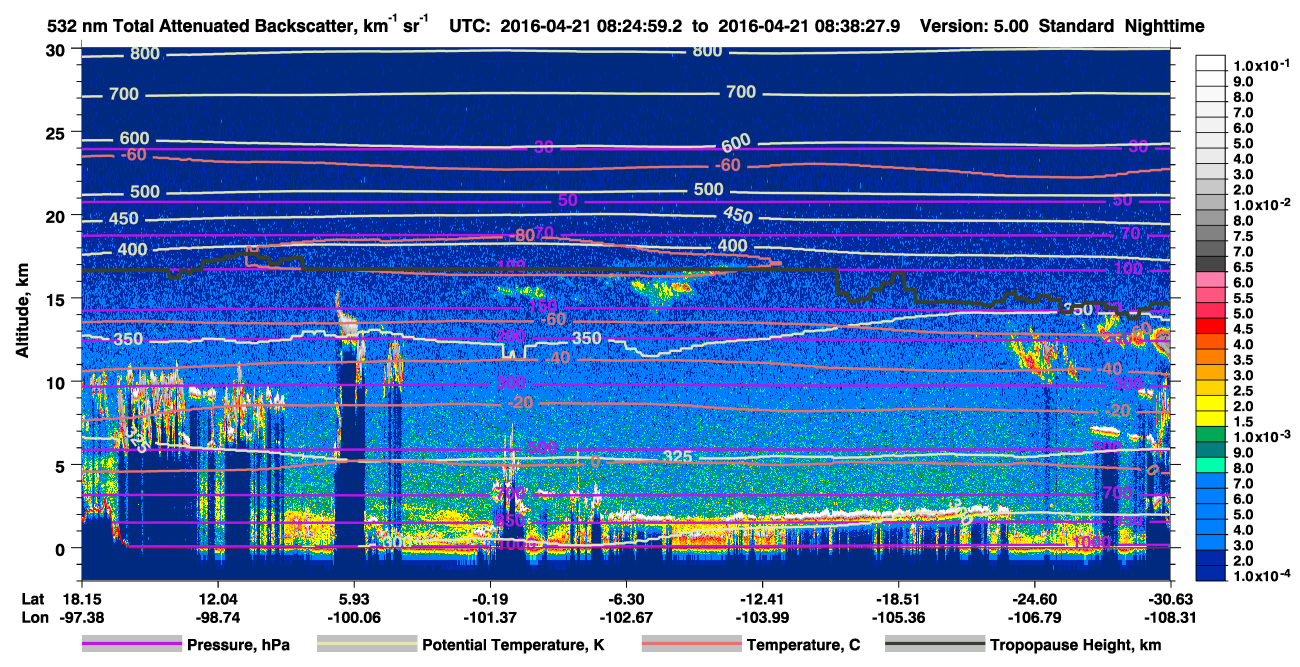Click the latitude value -24.60

pos(1035,598)
